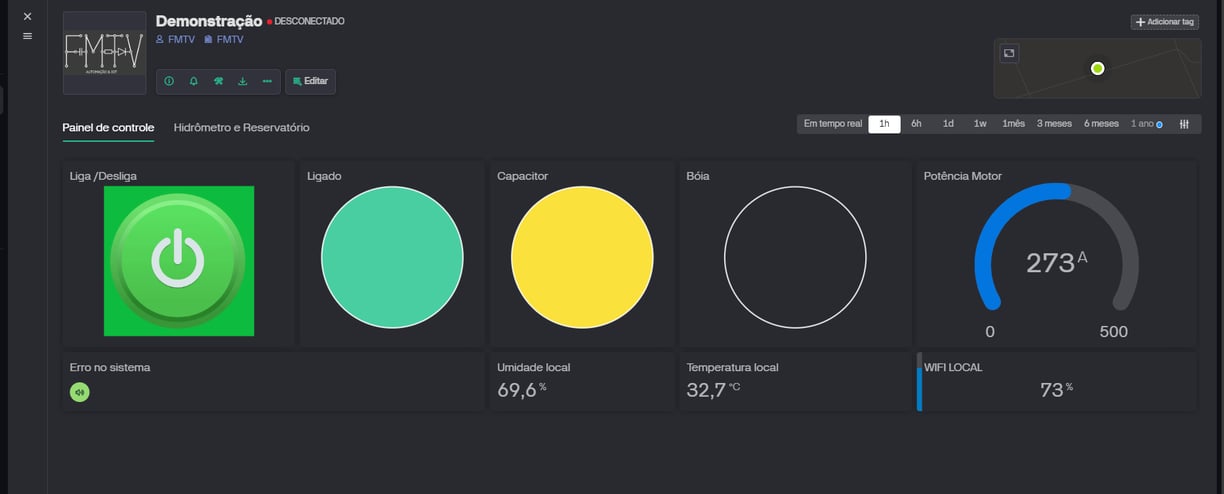
Task: Click the download data icon
Action: click(242, 81)
